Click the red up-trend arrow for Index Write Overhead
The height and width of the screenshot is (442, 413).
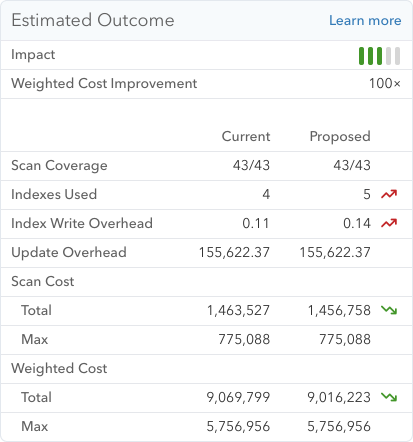coord(389,223)
